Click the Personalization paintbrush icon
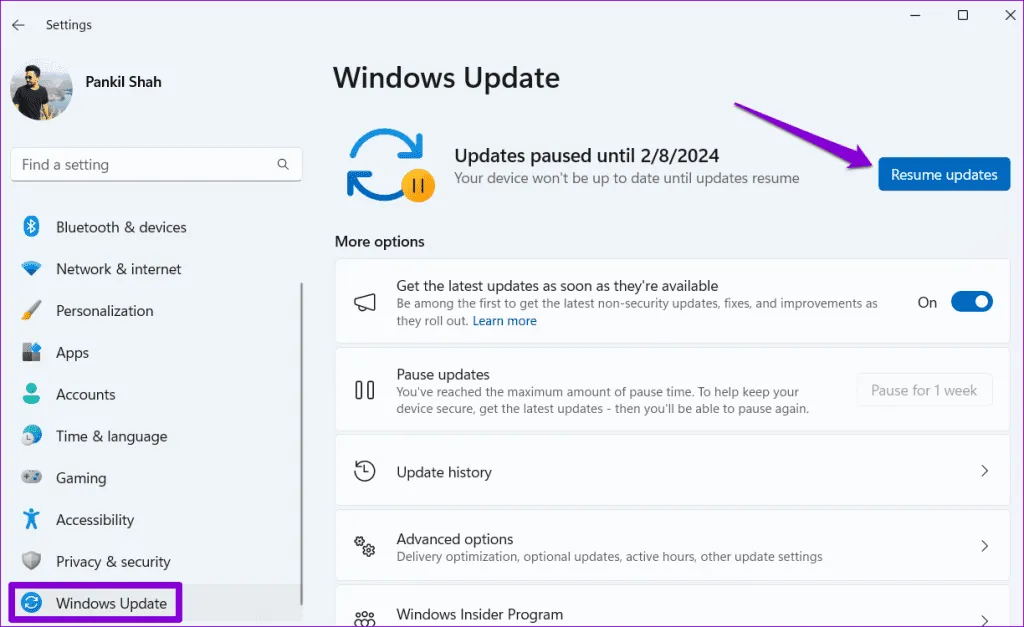 click(31, 311)
